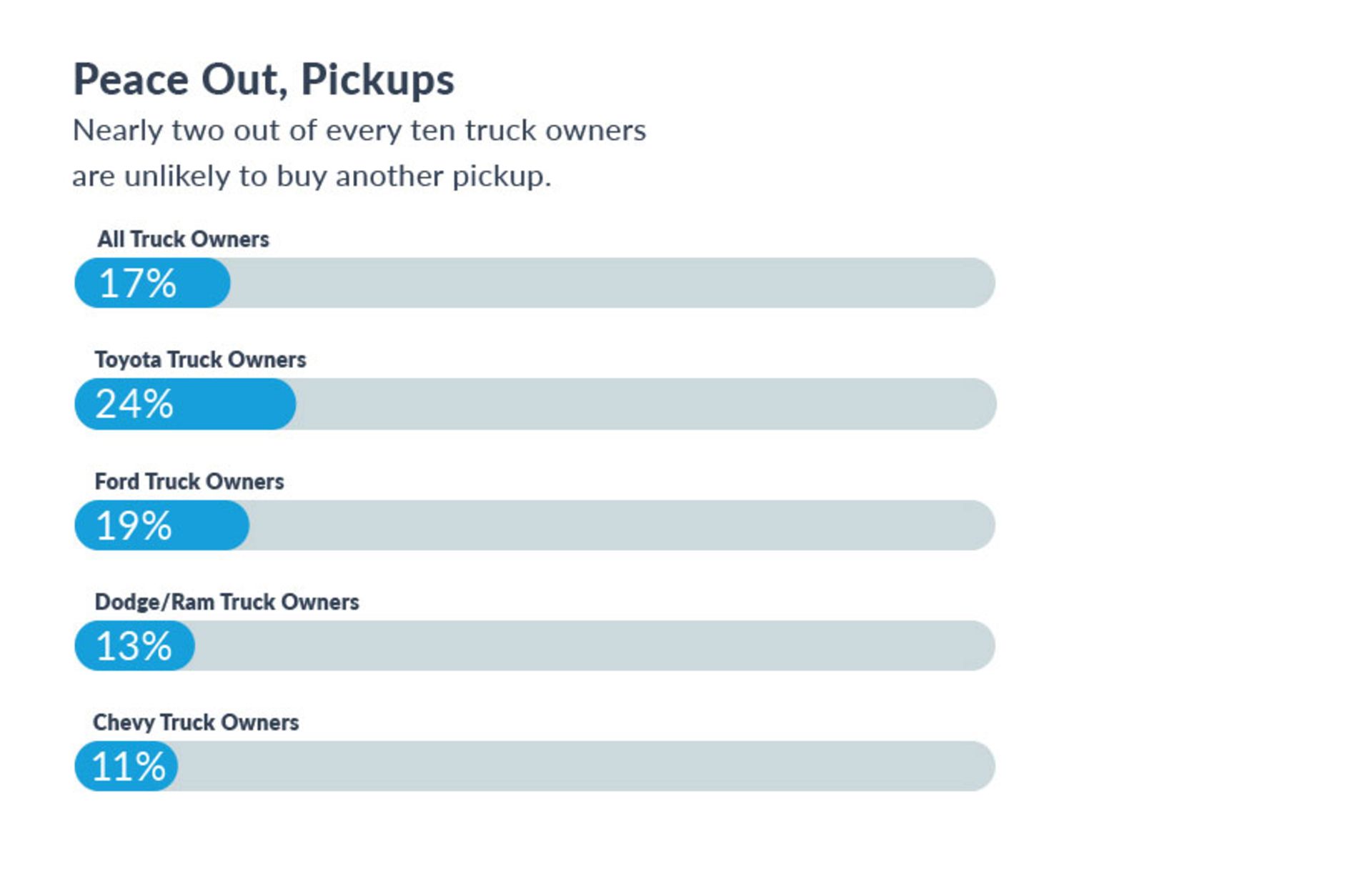Click the word "Pickups" in the heading
The image size is (1372, 869).
(x=377, y=79)
